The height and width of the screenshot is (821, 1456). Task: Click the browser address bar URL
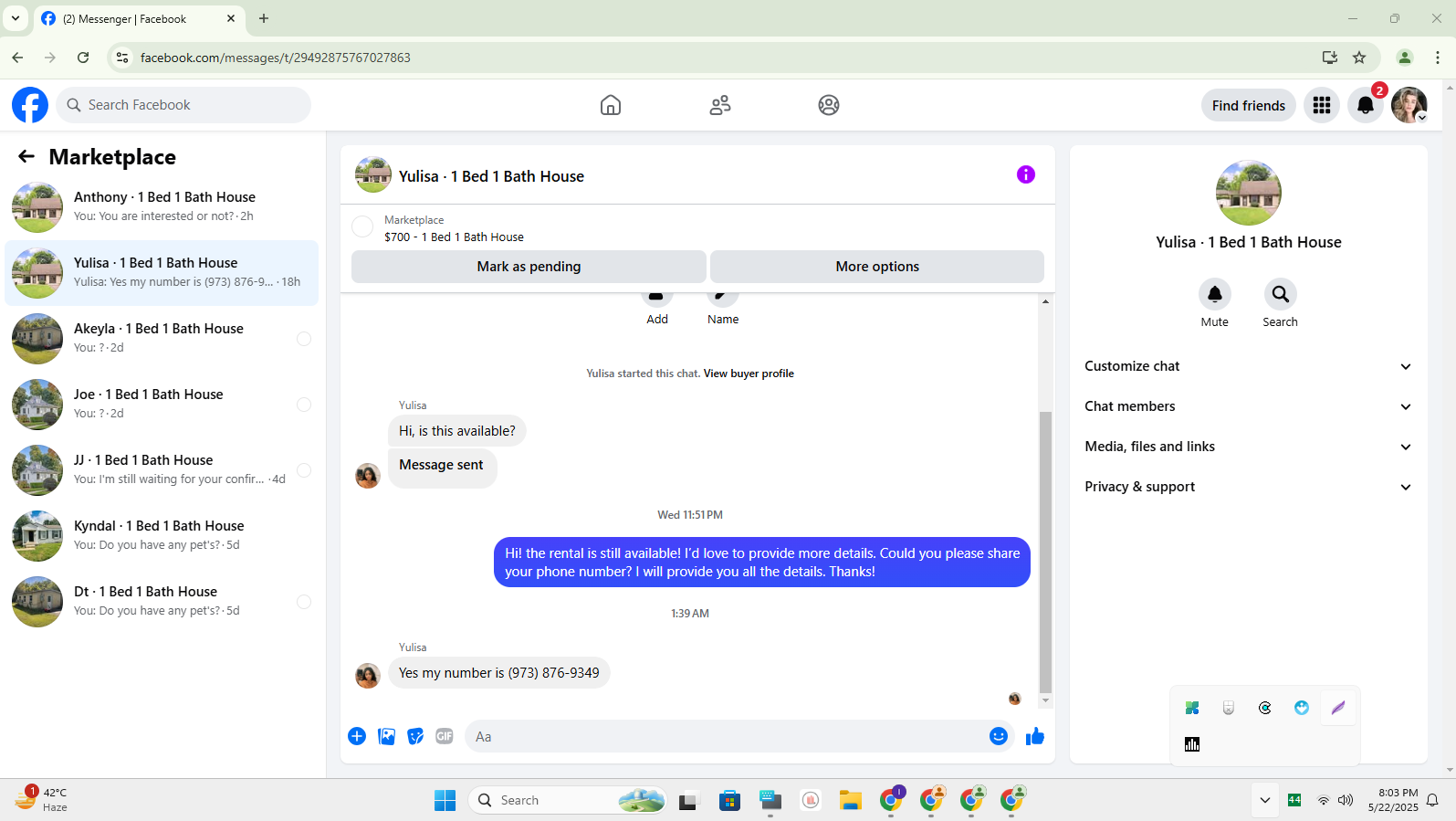(x=275, y=58)
